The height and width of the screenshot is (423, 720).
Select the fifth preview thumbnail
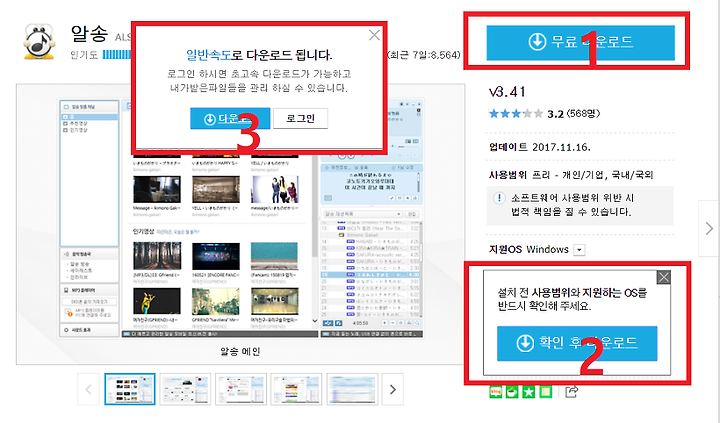352,389
